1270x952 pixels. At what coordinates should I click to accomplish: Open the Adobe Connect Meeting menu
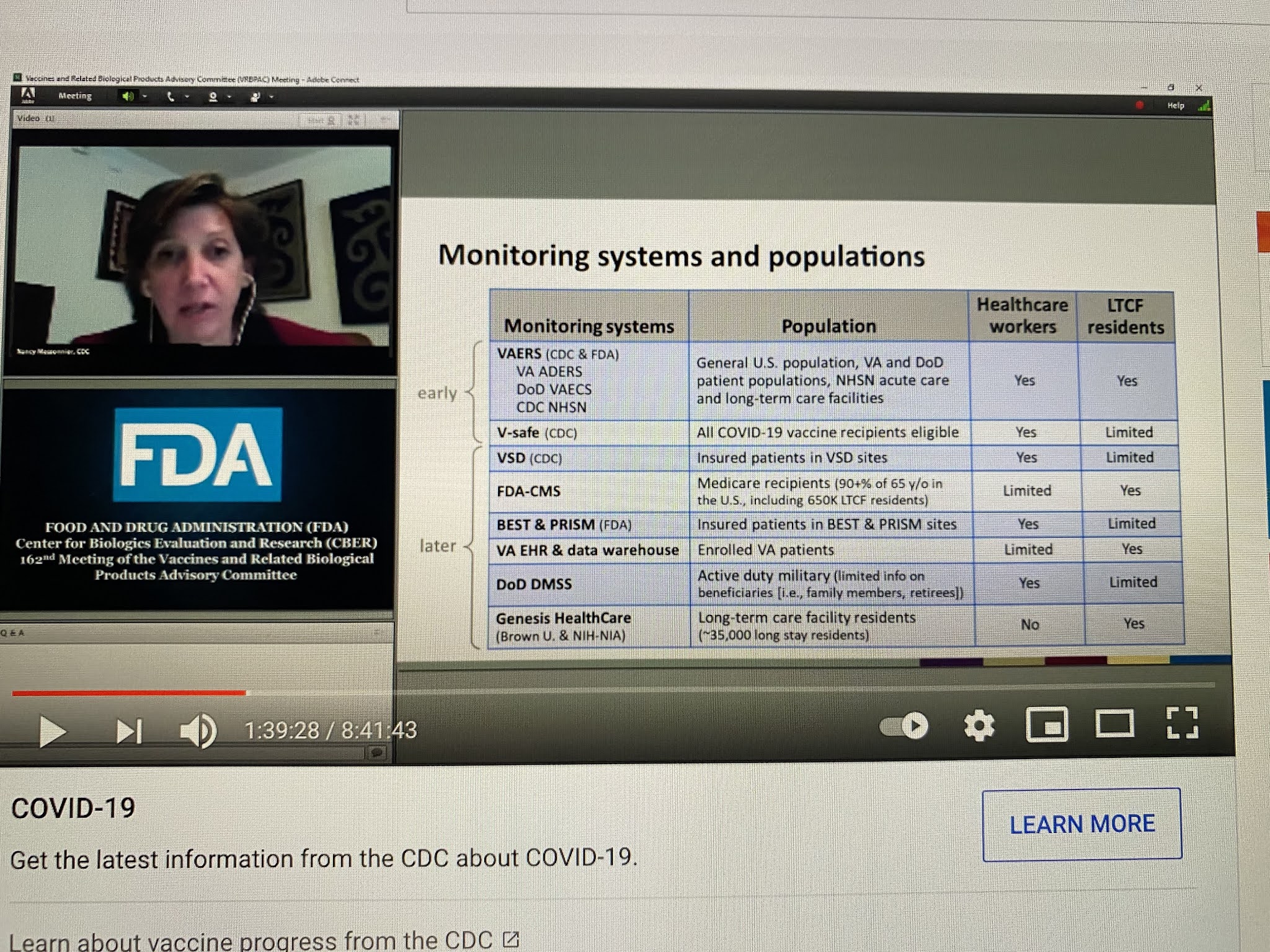pyautogui.click(x=74, y=96)
